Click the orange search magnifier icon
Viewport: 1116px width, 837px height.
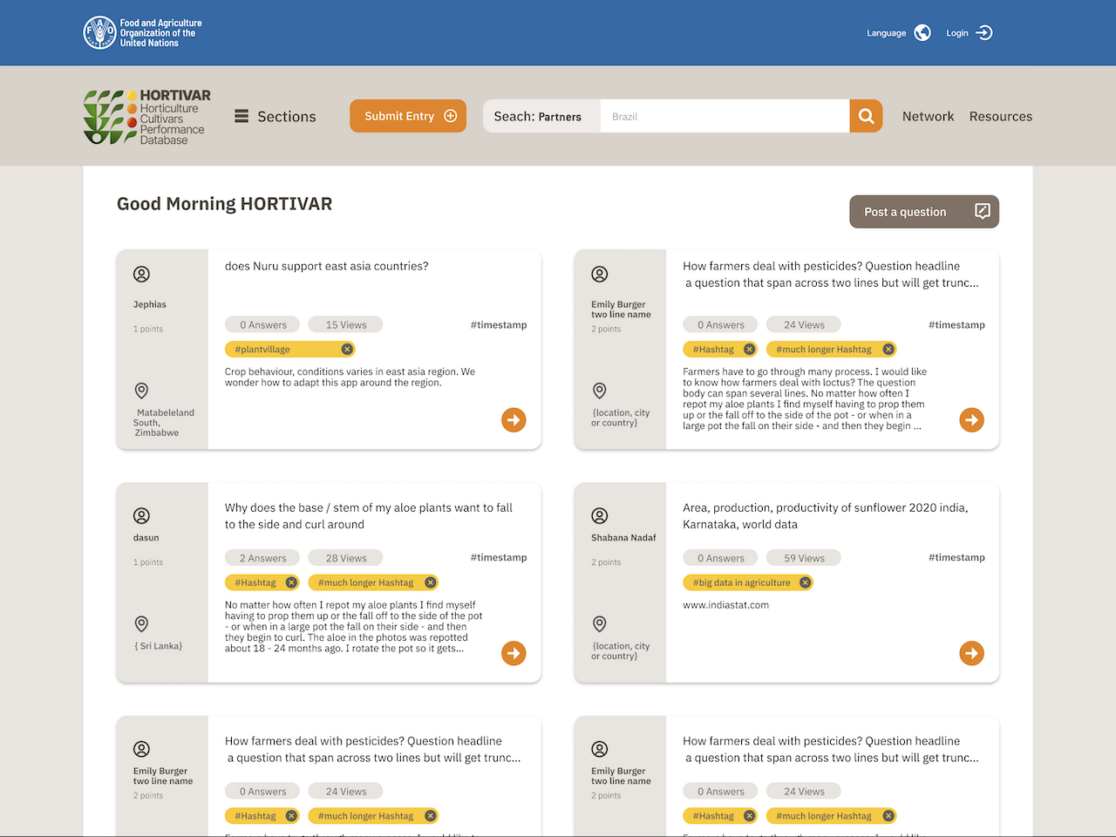(x=866, y=116)
